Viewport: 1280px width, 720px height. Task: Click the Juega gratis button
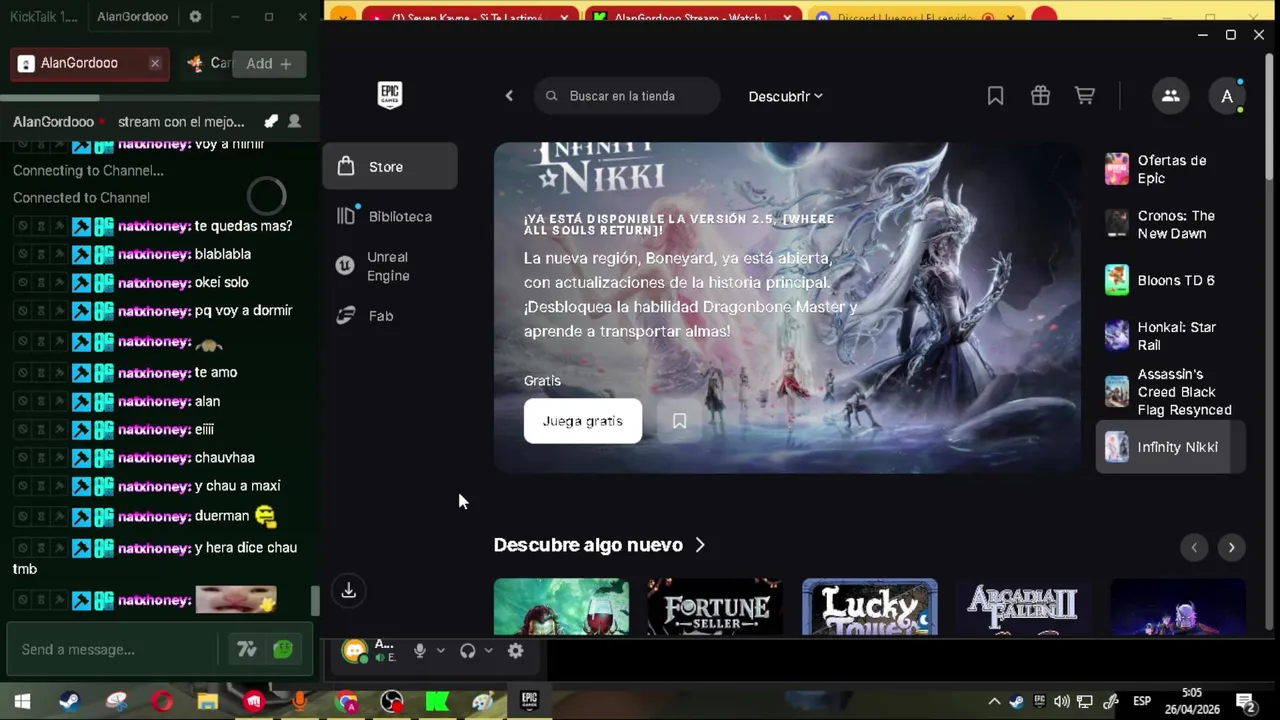click(583, 421)
